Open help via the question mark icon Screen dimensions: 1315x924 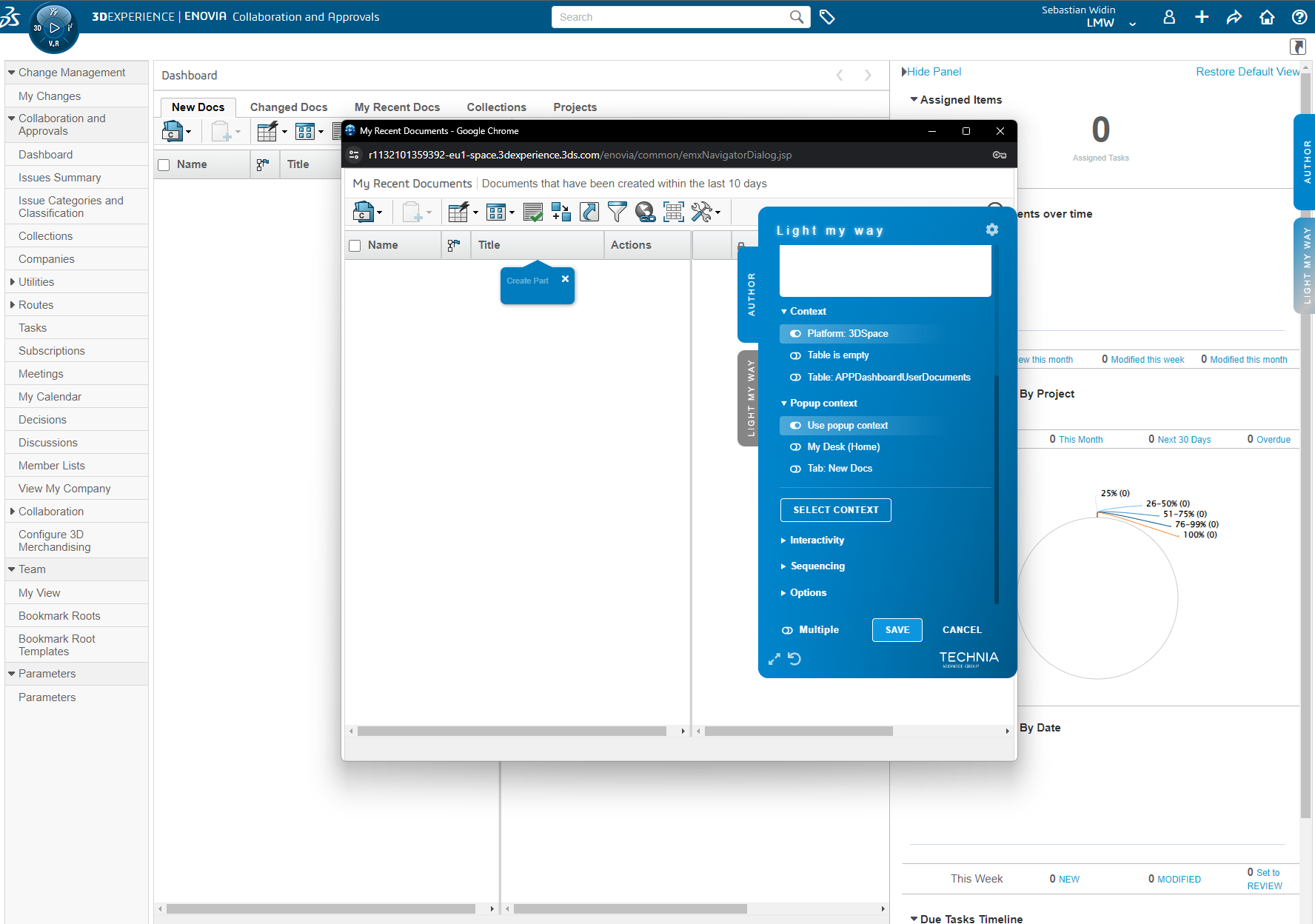[x=1299, y=17]
